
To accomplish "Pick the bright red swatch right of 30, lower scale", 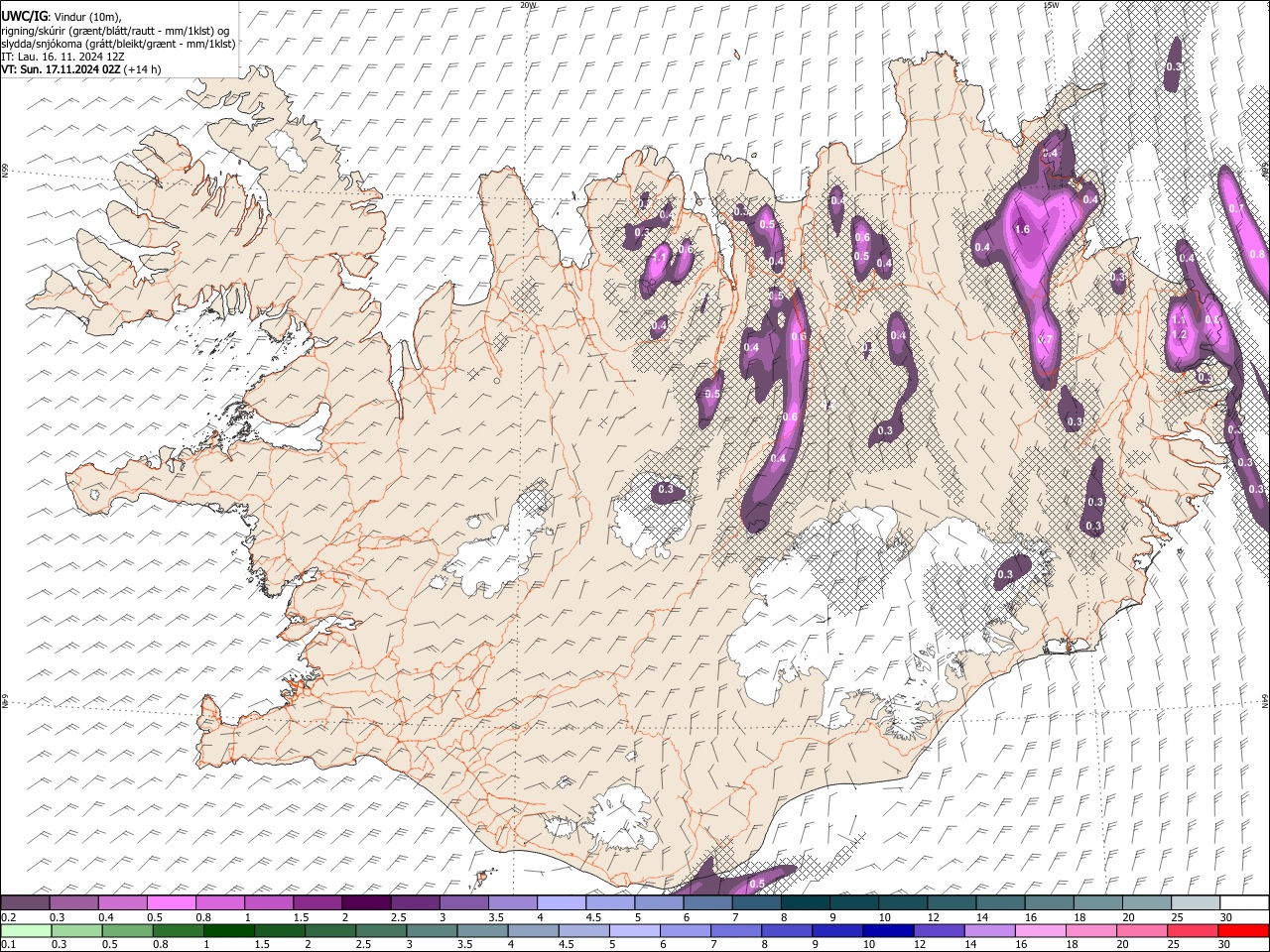I will coord(1244,931).
